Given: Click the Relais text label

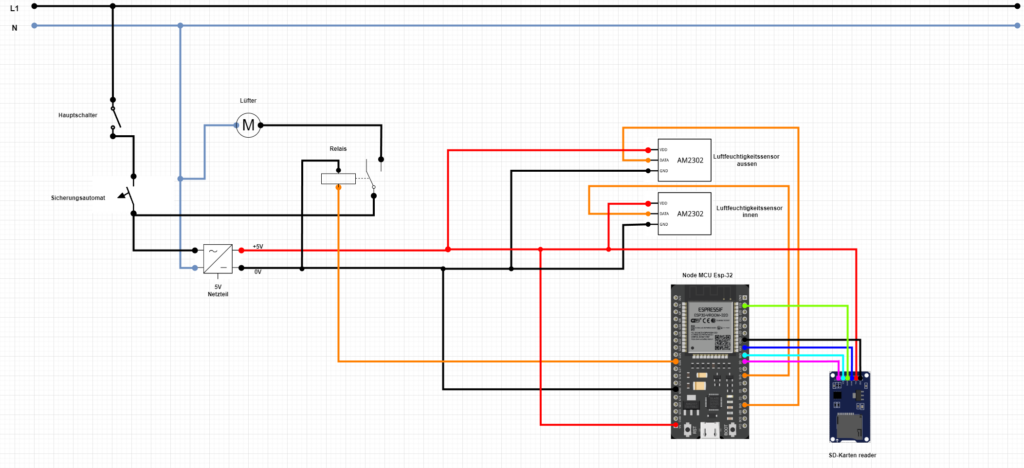Looking at the screenshot, I should click(x=338, y=149).
